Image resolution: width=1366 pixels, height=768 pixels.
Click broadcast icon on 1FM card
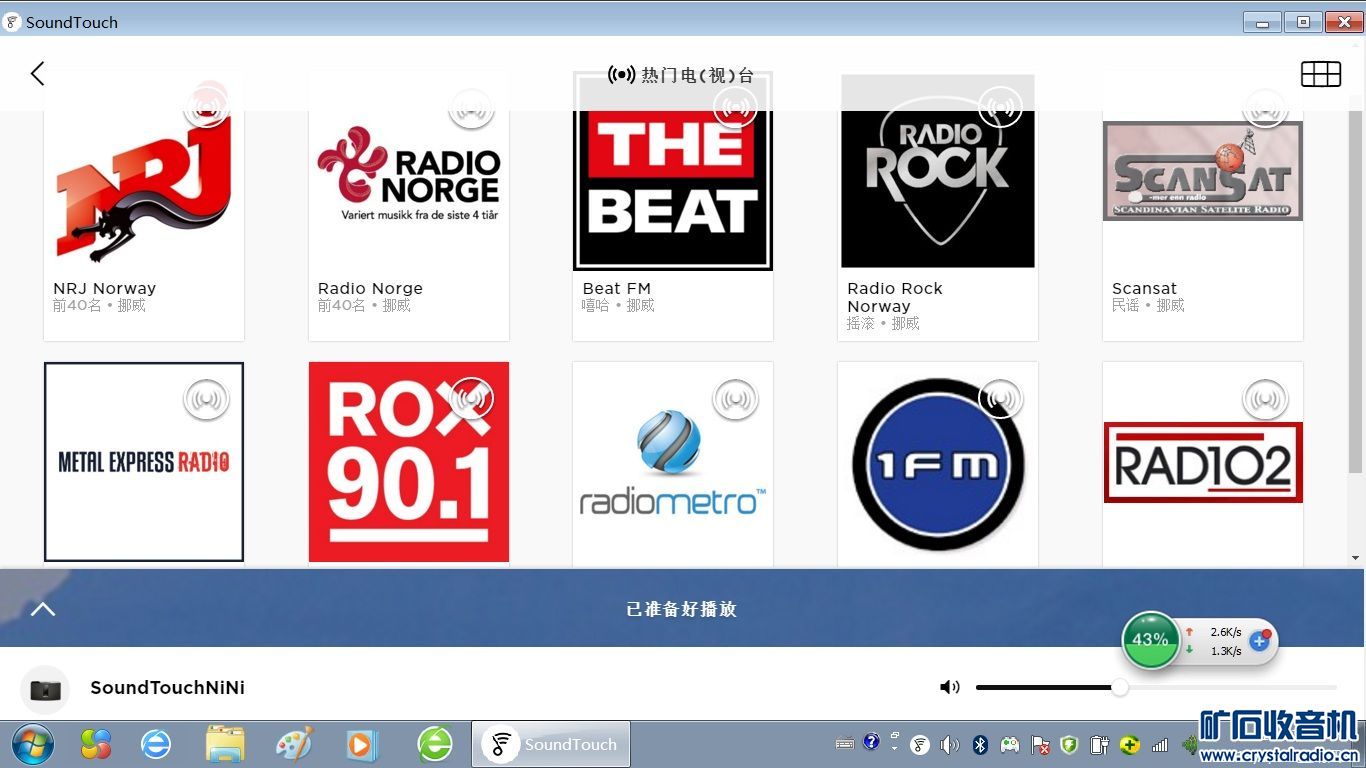[x=1000, y=399]
